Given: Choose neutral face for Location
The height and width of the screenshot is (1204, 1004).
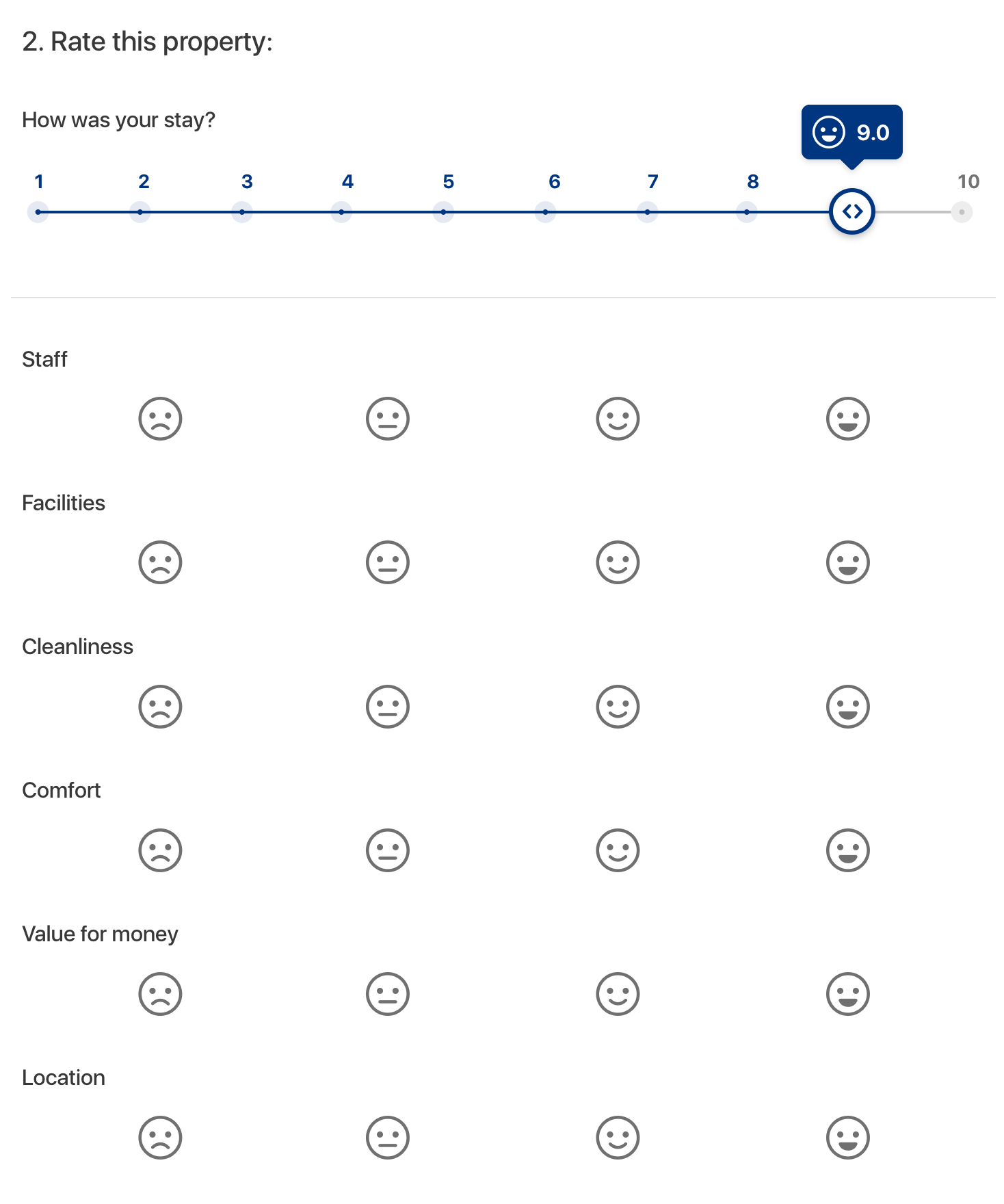Looking at the screenshot, I should pos(388,1138).
